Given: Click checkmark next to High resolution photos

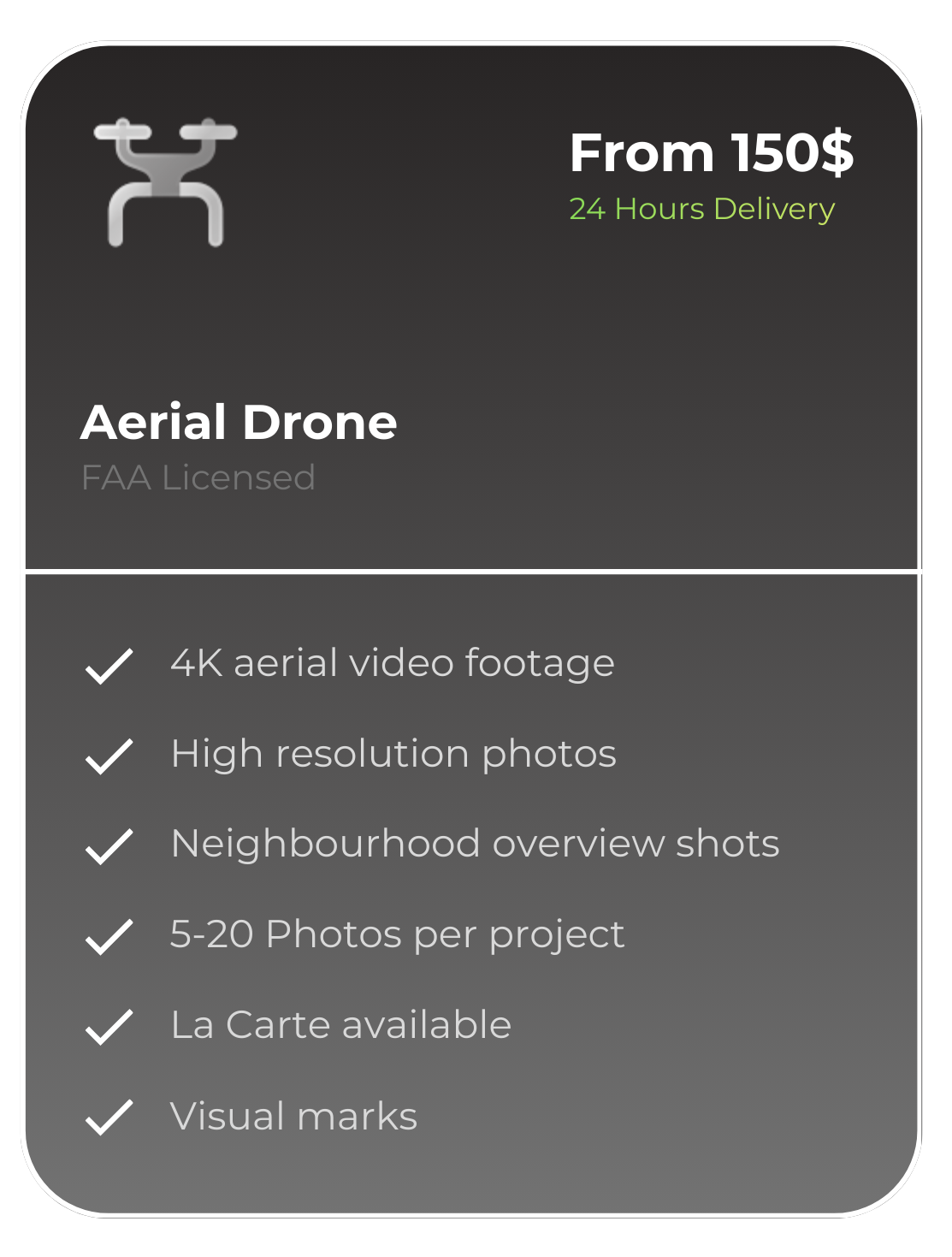Looking at the screenshot, I should tap(109, 756).
